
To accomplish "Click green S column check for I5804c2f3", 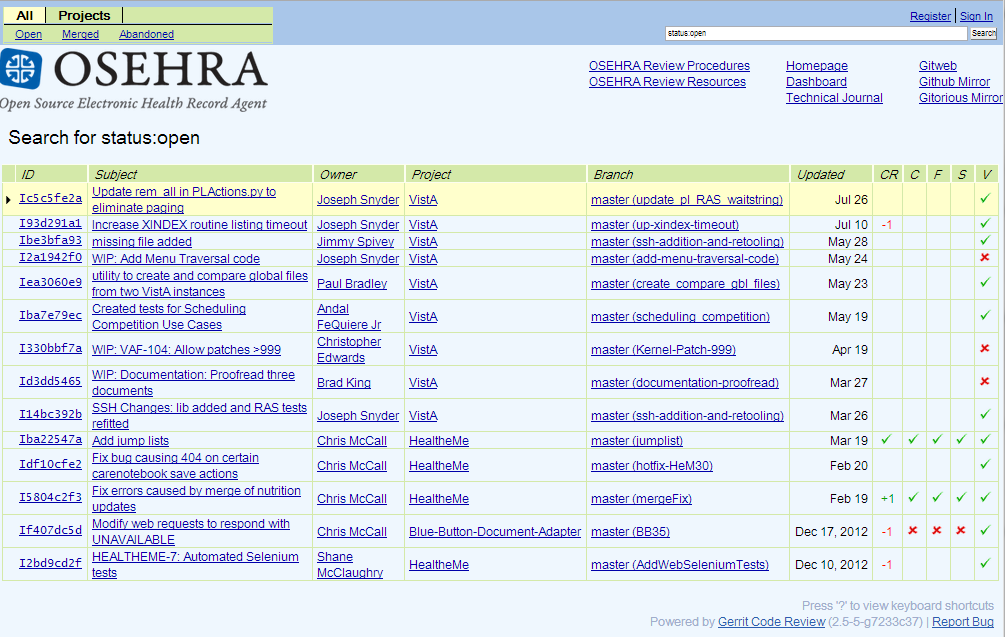I will pos(961,498).
